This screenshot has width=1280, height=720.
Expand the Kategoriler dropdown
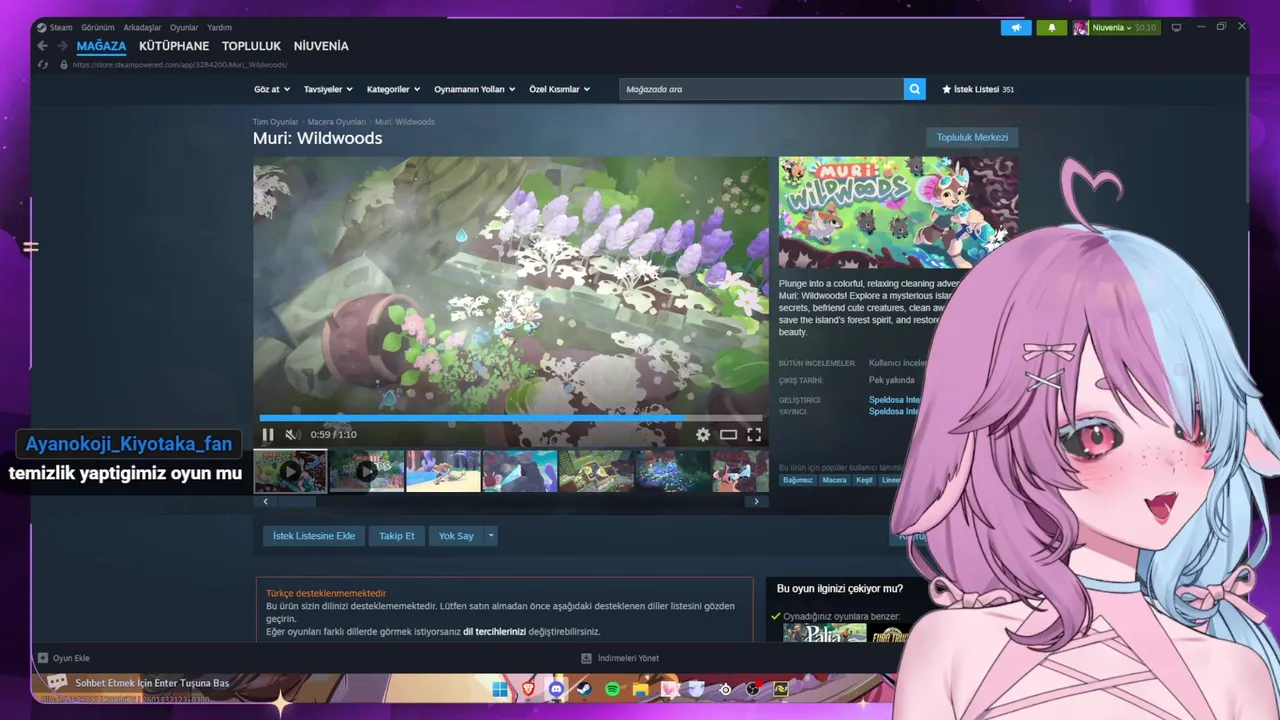[x=393, y=89]
